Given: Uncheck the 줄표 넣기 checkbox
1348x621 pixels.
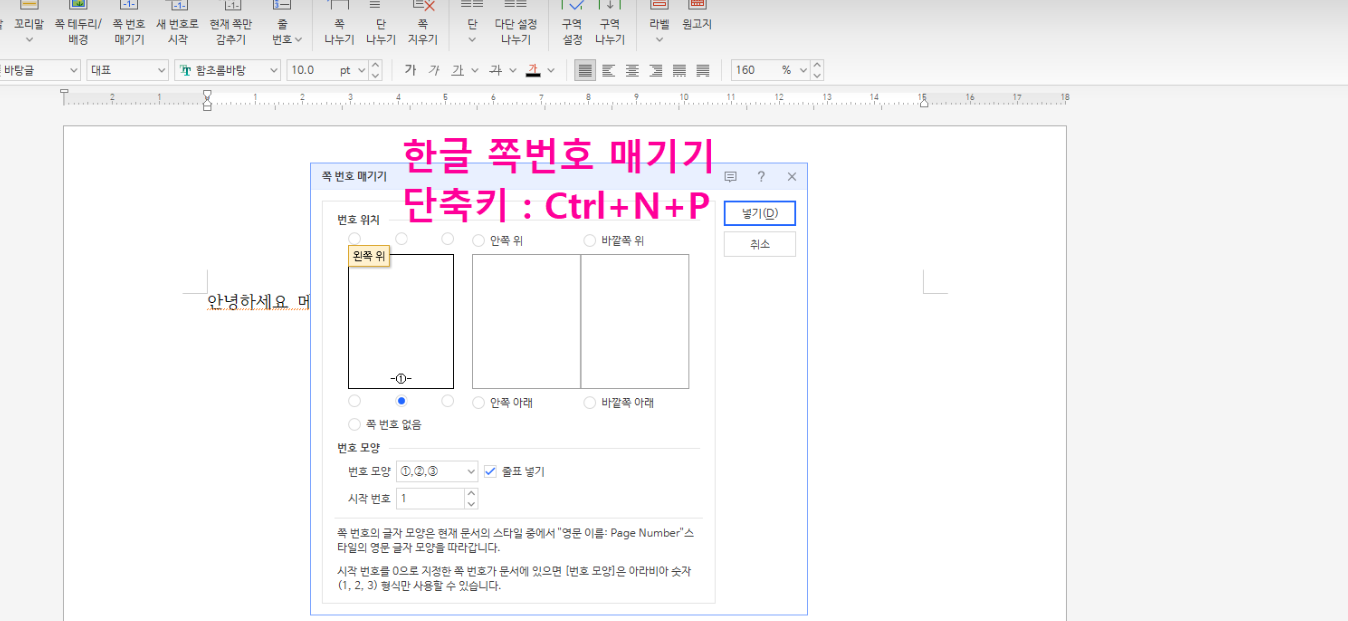Looking at the screenshot, I should click(490, 472).
